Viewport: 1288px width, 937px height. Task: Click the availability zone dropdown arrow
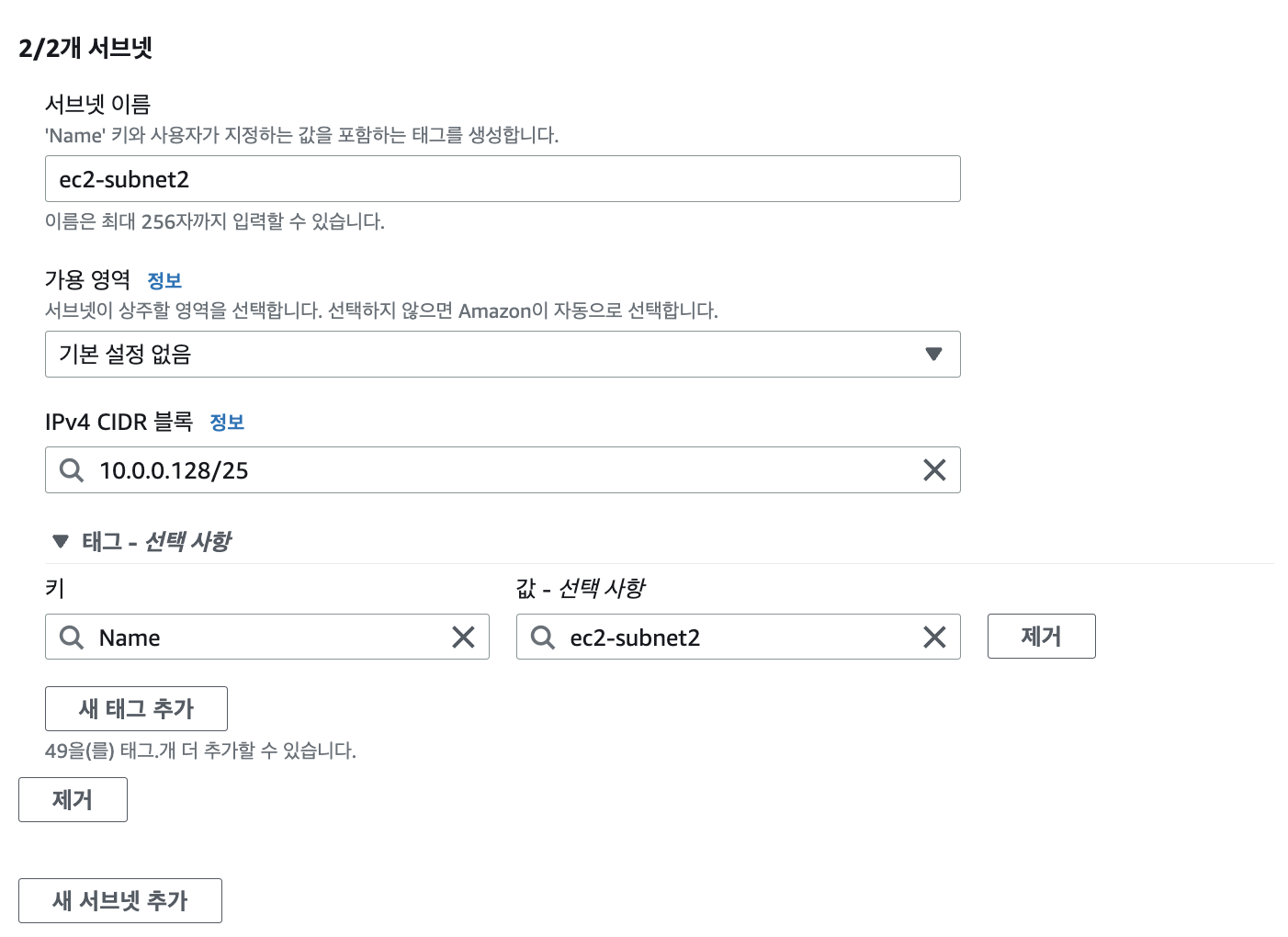click(x=934, y=355)
